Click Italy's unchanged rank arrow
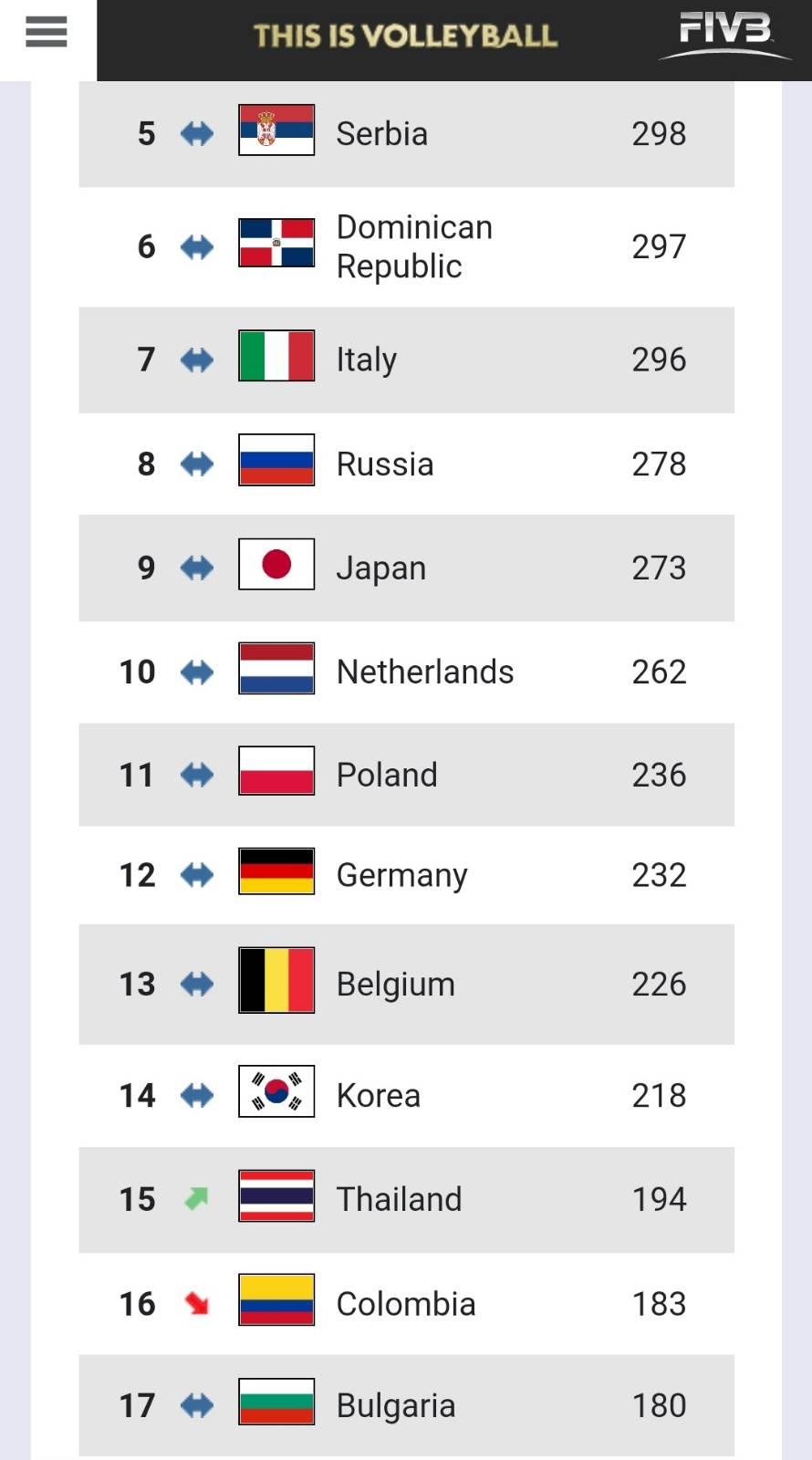The height and width of the screenshot is (1460, 812). (x=196, y=360)
